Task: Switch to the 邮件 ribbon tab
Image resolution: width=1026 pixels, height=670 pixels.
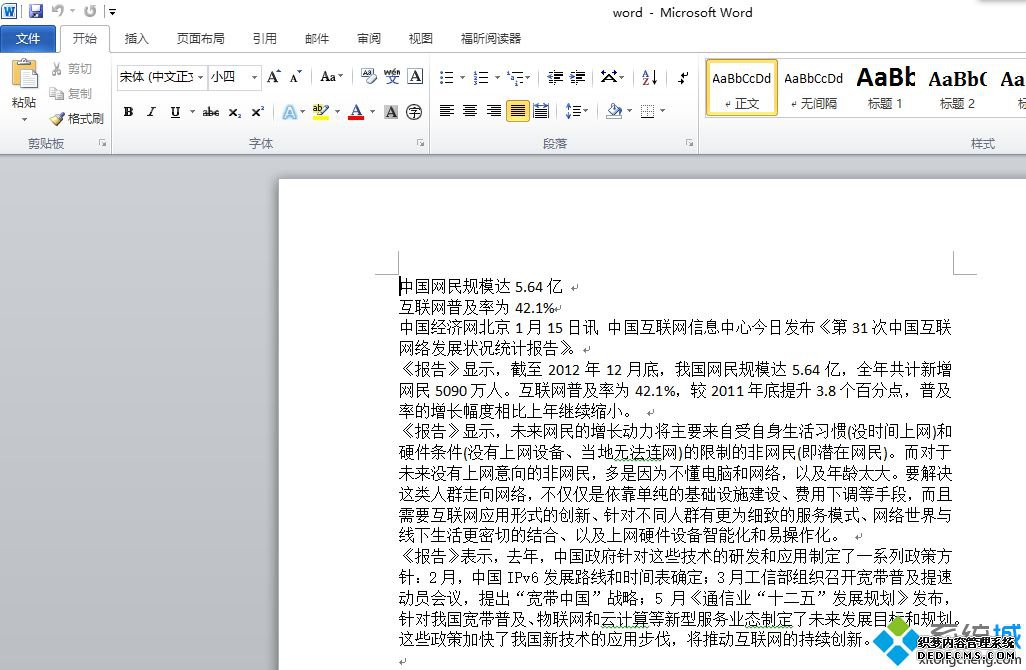Action: [x=317, y=39]
